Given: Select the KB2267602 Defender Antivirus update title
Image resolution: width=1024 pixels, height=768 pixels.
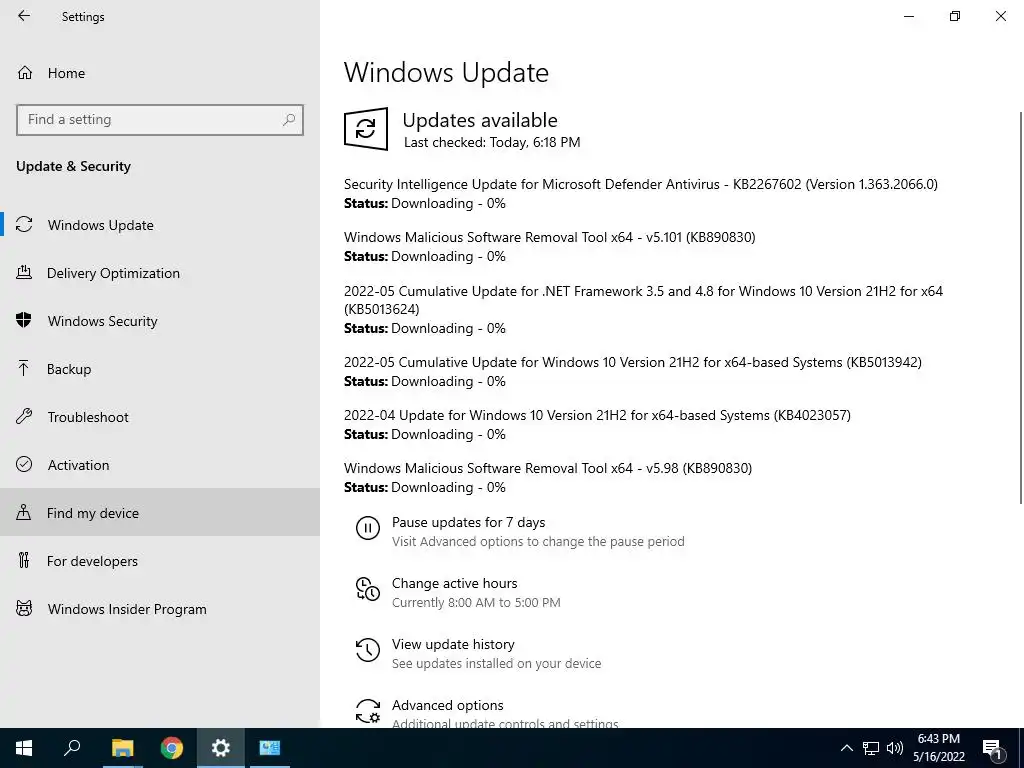Looking at the screenshot, I should pyautogui.click(x=641, y=184).
